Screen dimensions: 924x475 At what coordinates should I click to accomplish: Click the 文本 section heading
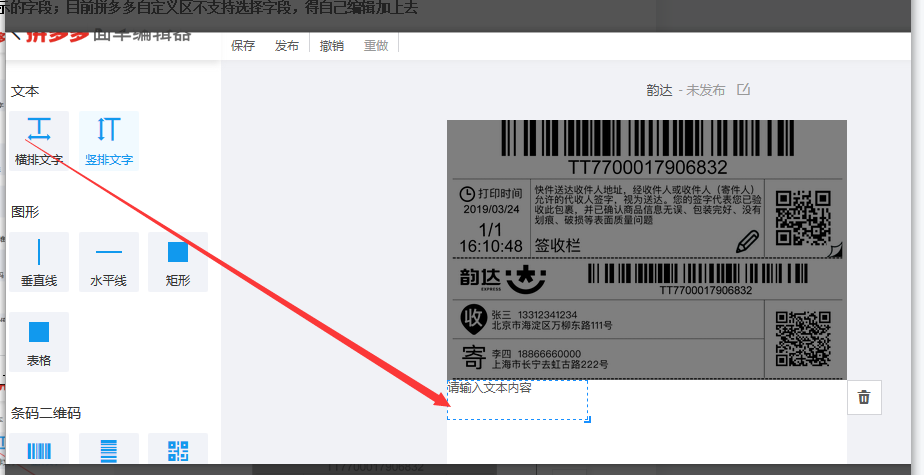pyautogui.click(x=25, y=91)
